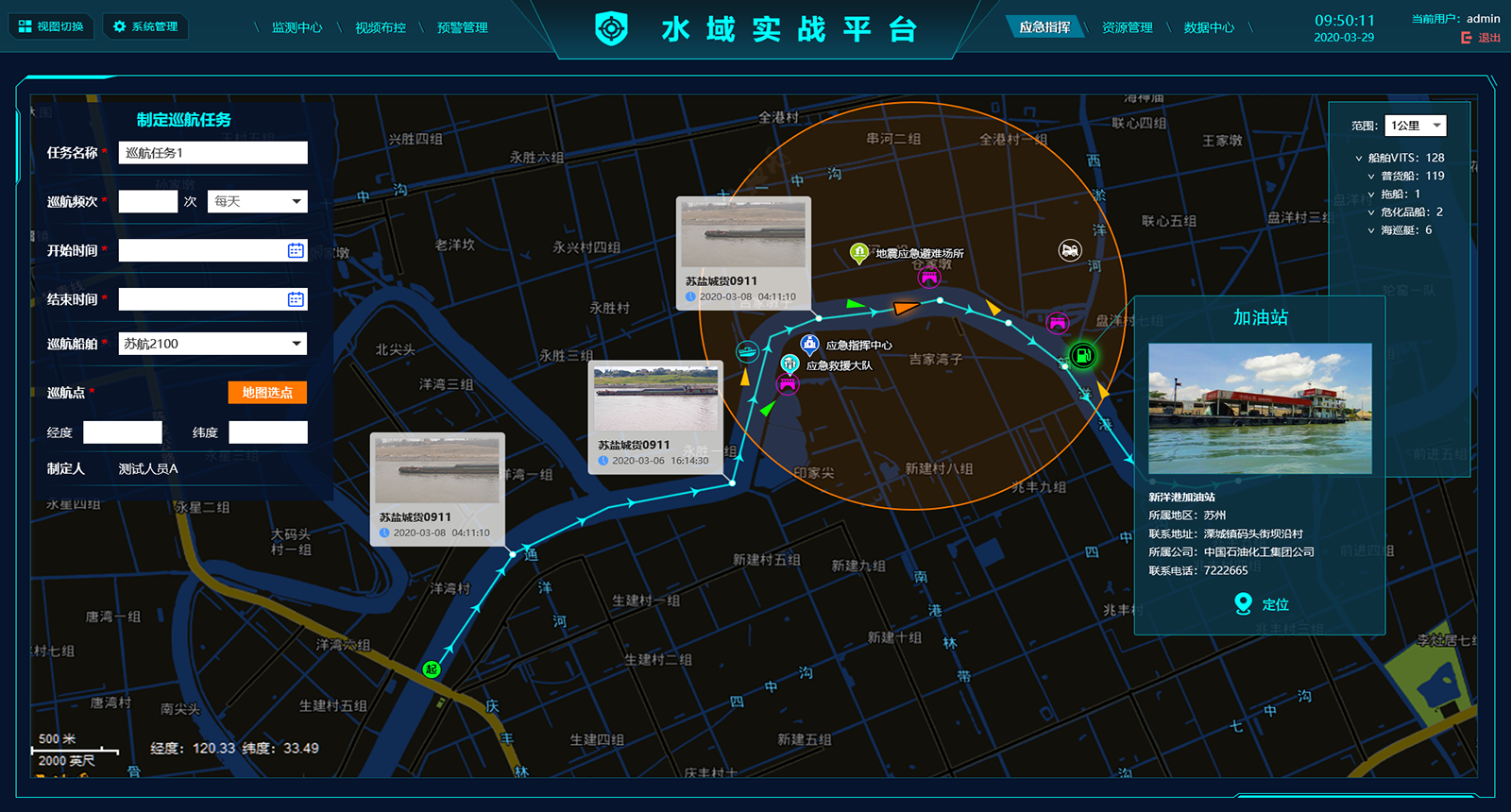Open the 资源管理 tab

click(1127, 27)
